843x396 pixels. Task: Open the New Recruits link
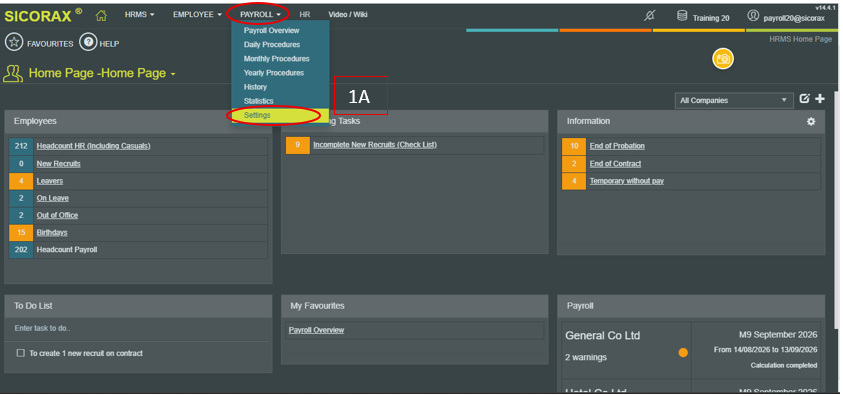point(59,164)
